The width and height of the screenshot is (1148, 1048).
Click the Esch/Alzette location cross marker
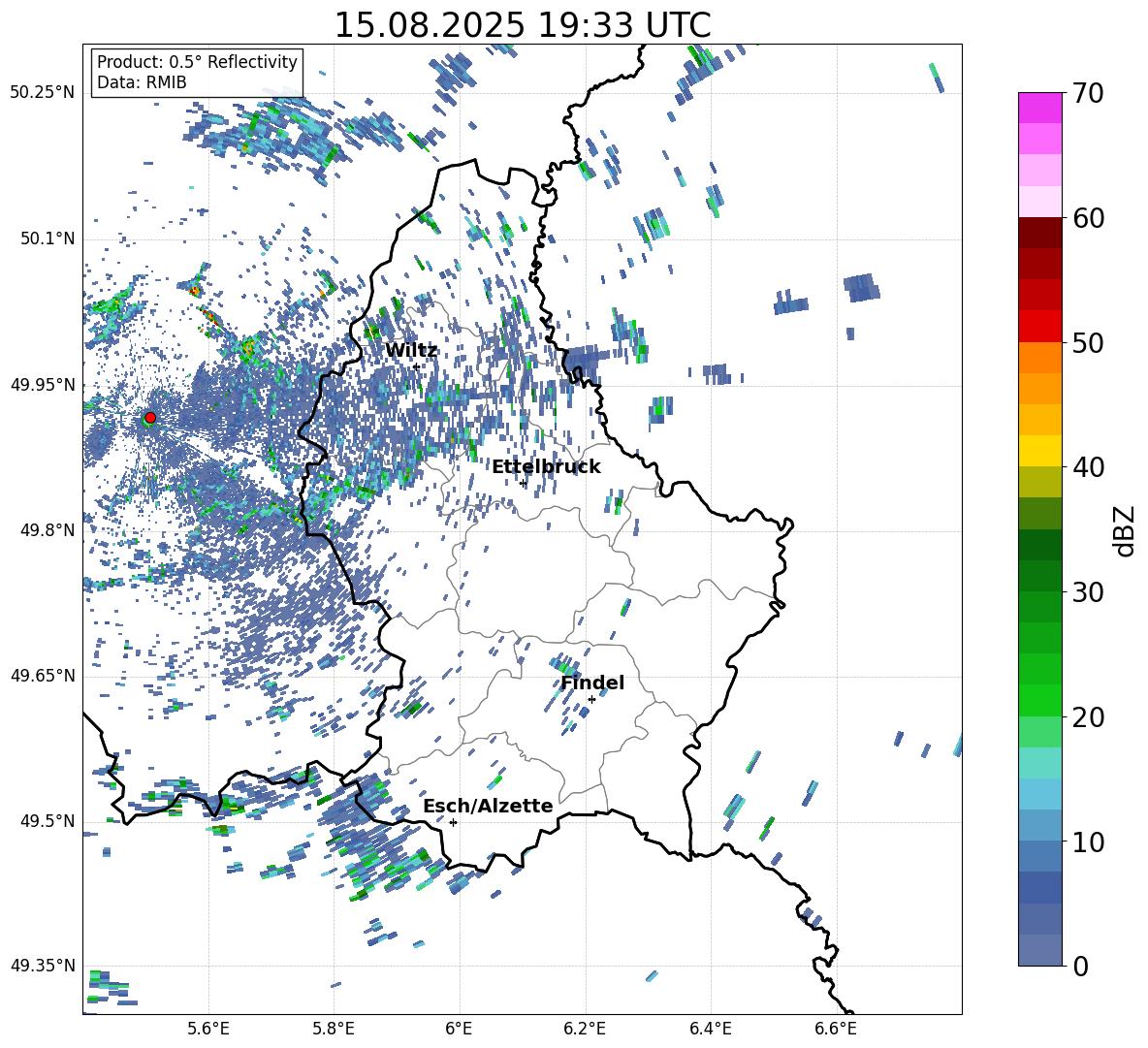point(453,822)
